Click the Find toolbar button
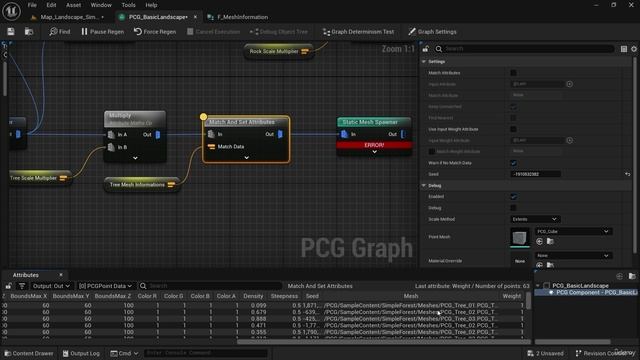Viewport: 640px width, 360px height. pos(60,31)
